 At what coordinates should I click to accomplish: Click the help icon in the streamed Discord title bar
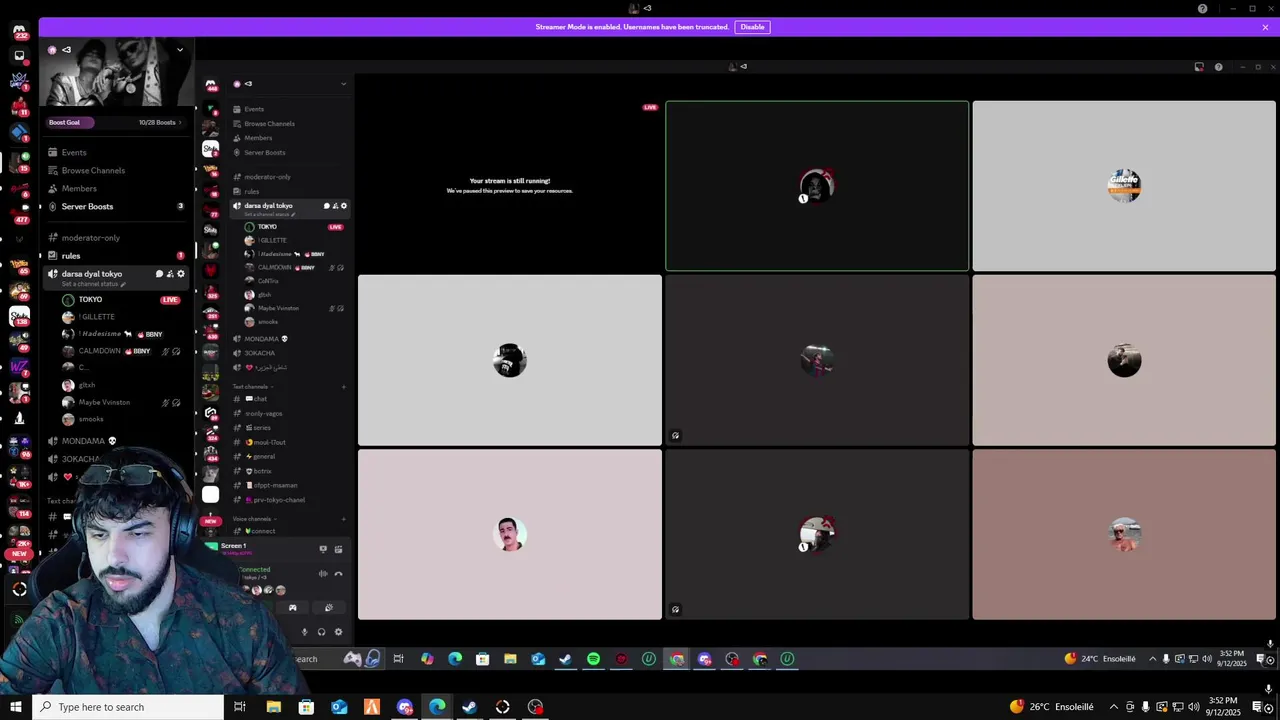1218,67
